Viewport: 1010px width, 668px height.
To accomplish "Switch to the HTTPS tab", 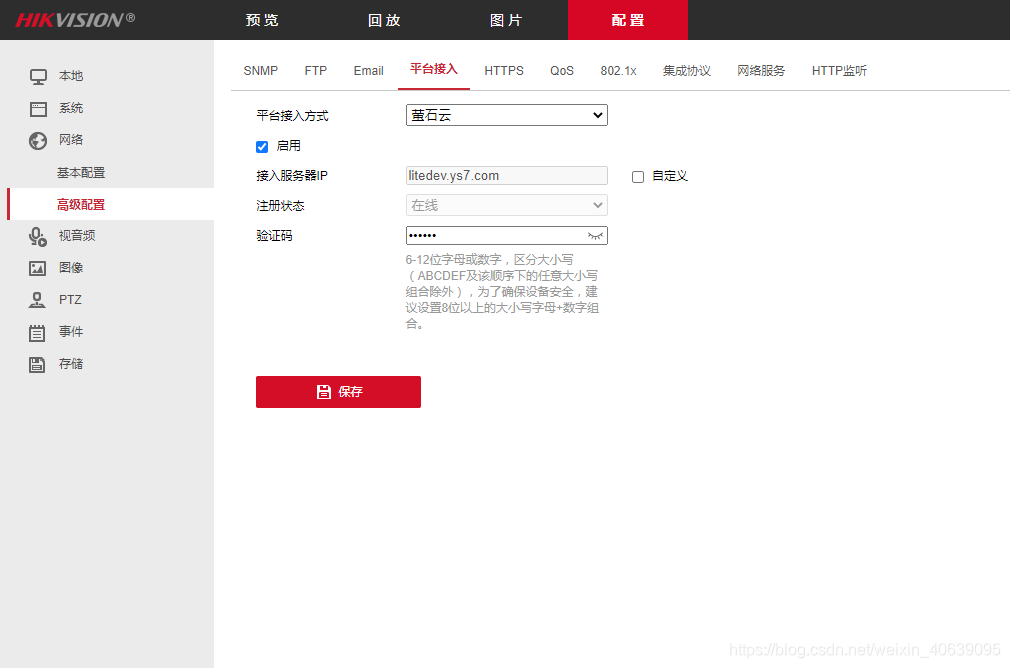I will click(x=504, y=70).
